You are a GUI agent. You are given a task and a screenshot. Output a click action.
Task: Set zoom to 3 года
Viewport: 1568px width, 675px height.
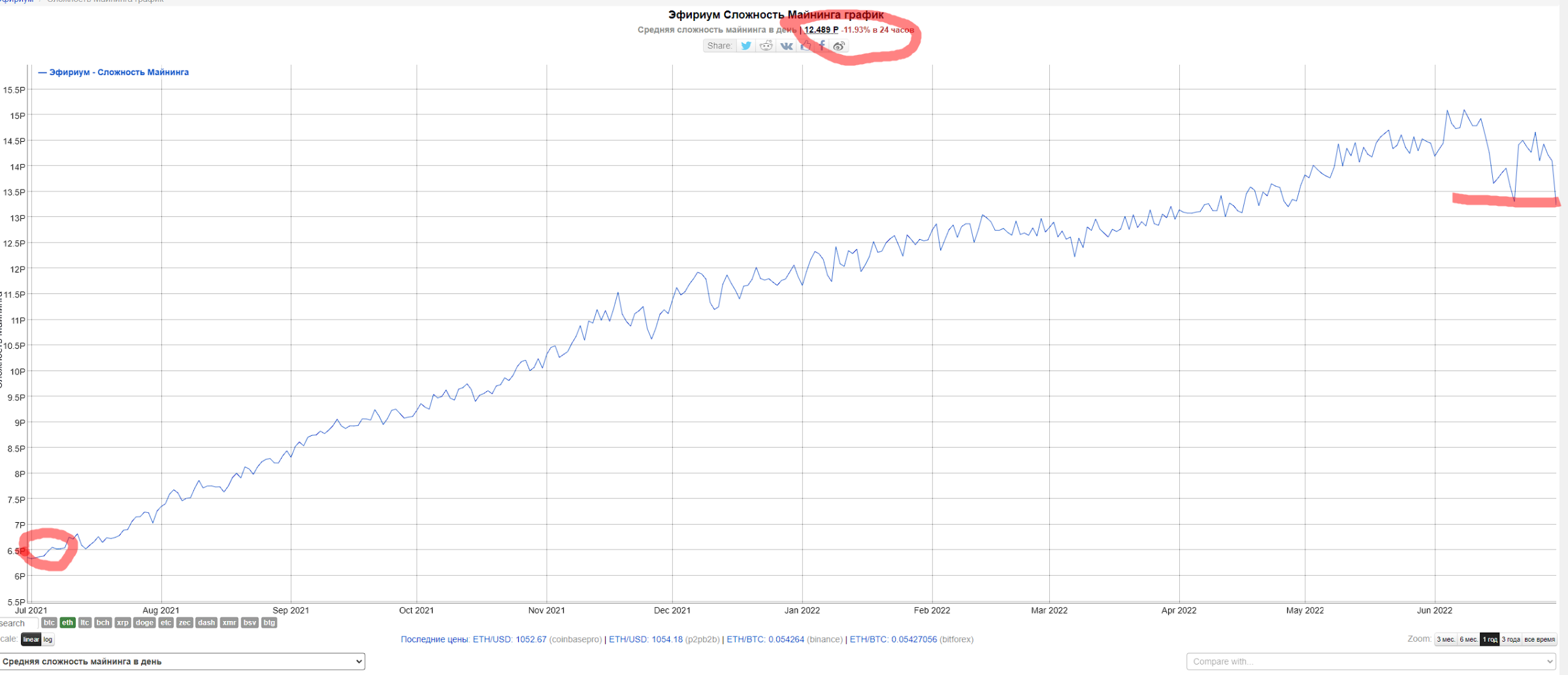[1511, 639]
